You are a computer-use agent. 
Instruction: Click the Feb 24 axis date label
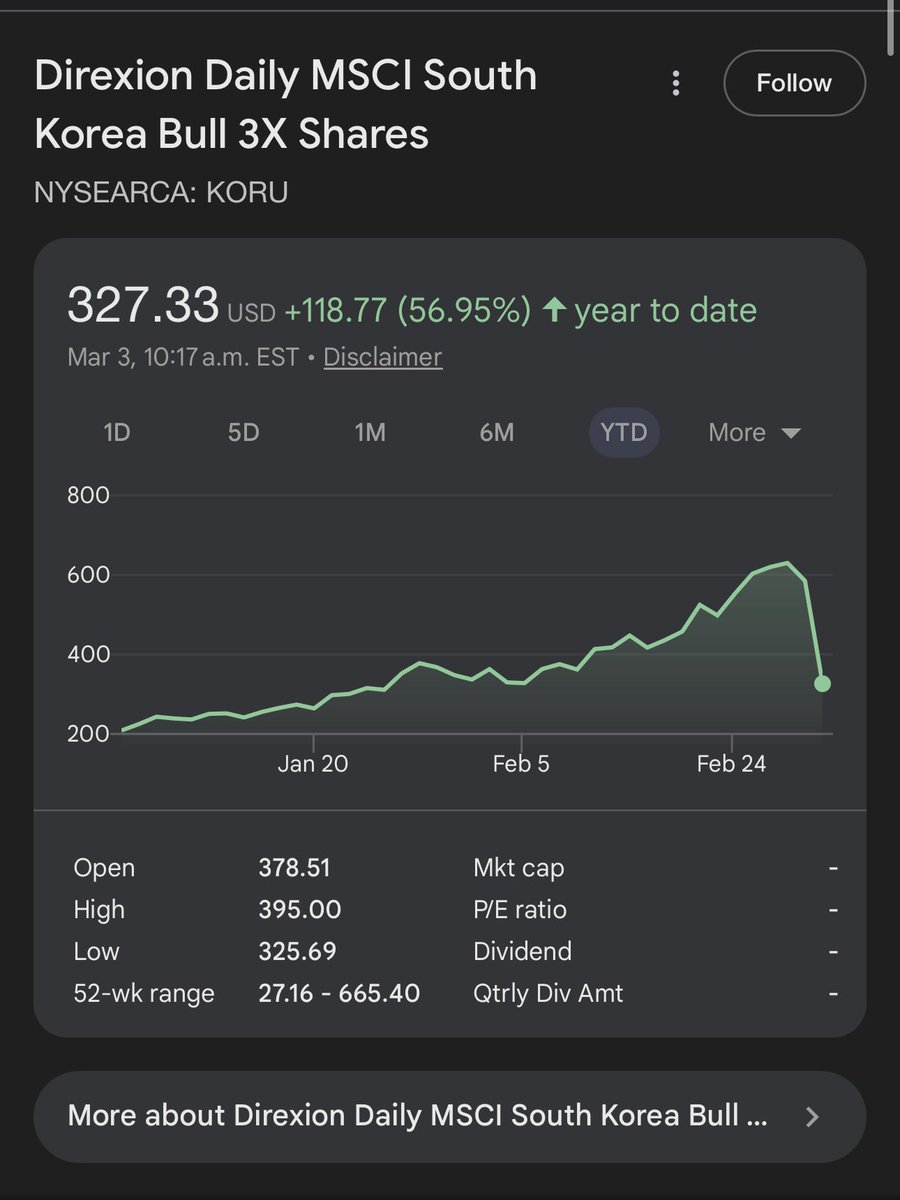click(x=731, y=764)
